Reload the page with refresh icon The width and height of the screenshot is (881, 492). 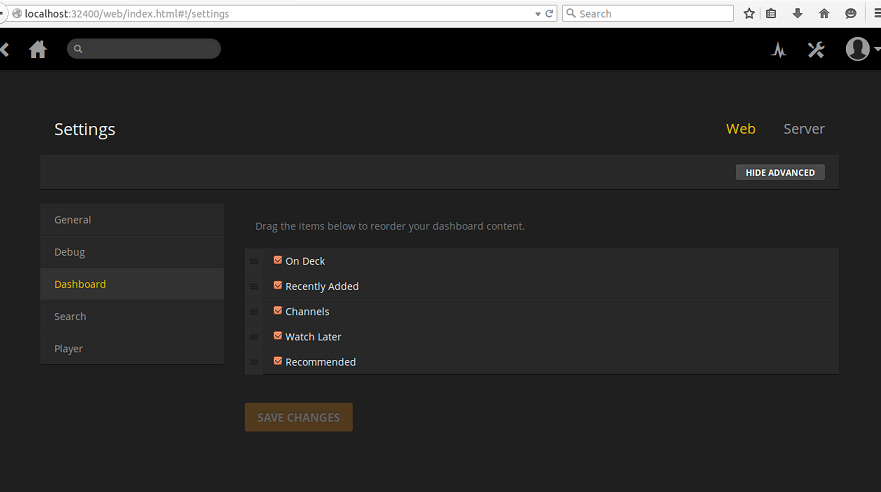[550, 13]
